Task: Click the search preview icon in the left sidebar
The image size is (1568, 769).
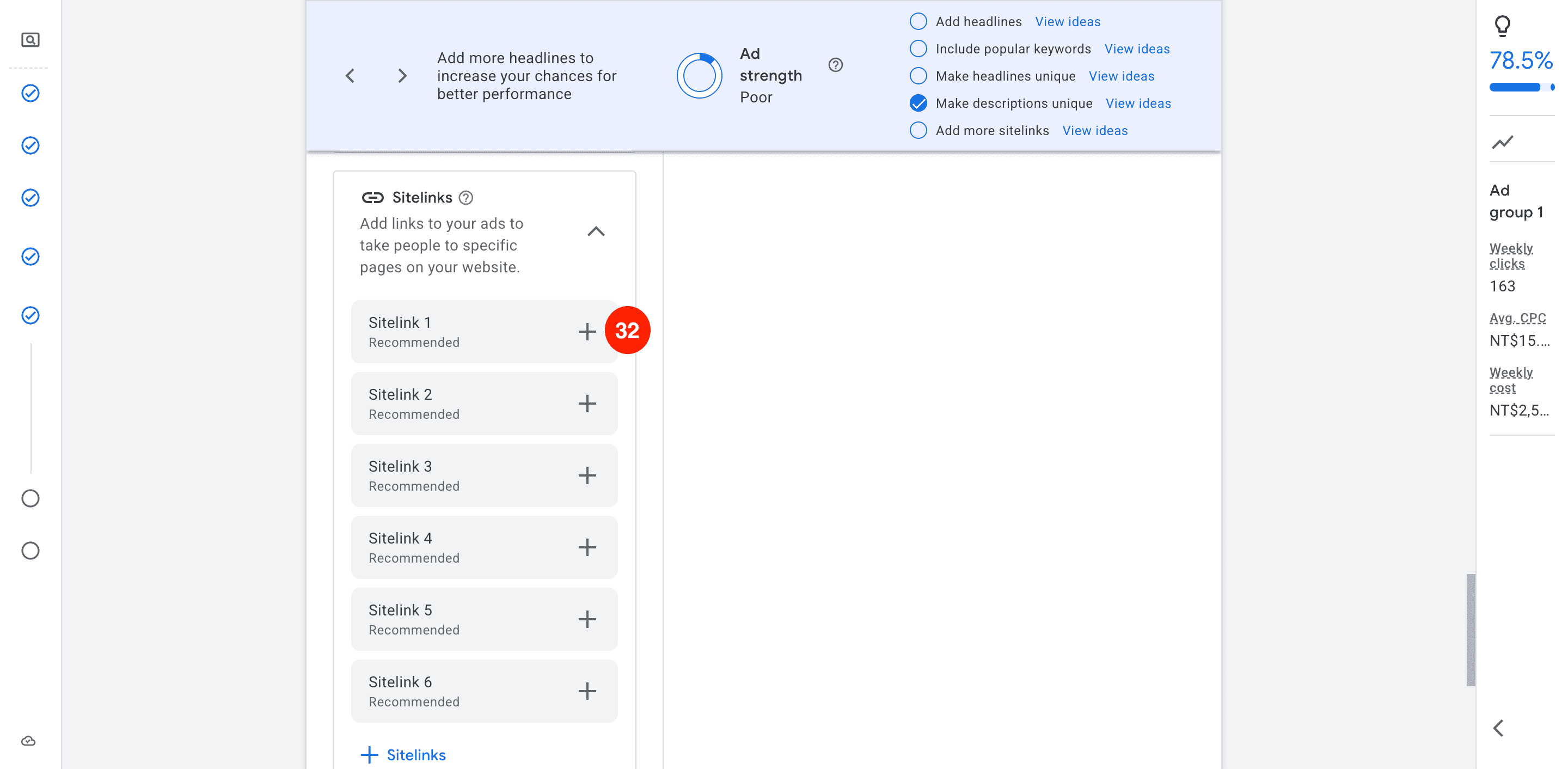Action: 30,40
